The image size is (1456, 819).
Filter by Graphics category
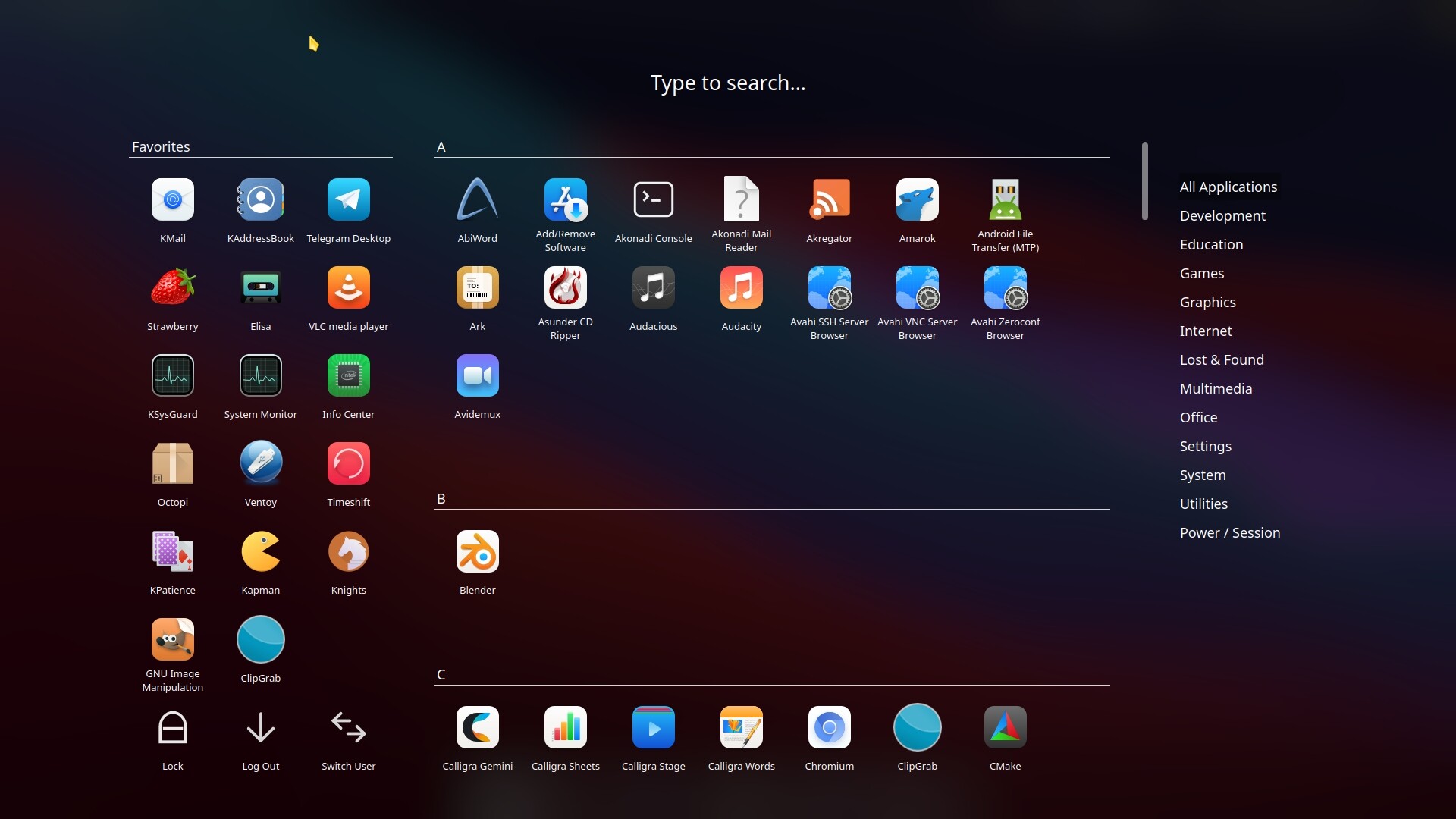tap(1207, 303)
